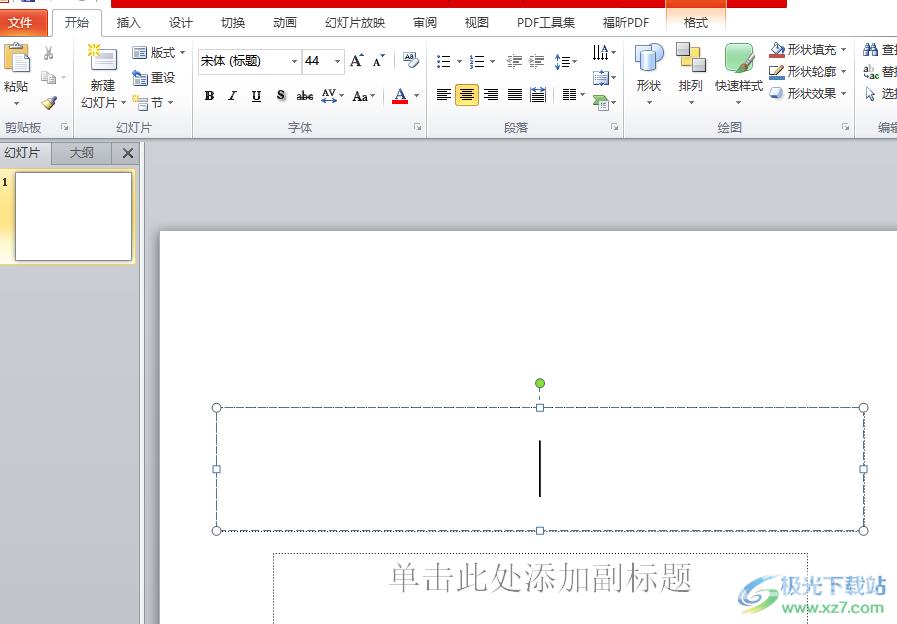This screenshot has height=624, width=897.
Task: Open the 形状 shapes gallery
Action: tap(649, 73)
